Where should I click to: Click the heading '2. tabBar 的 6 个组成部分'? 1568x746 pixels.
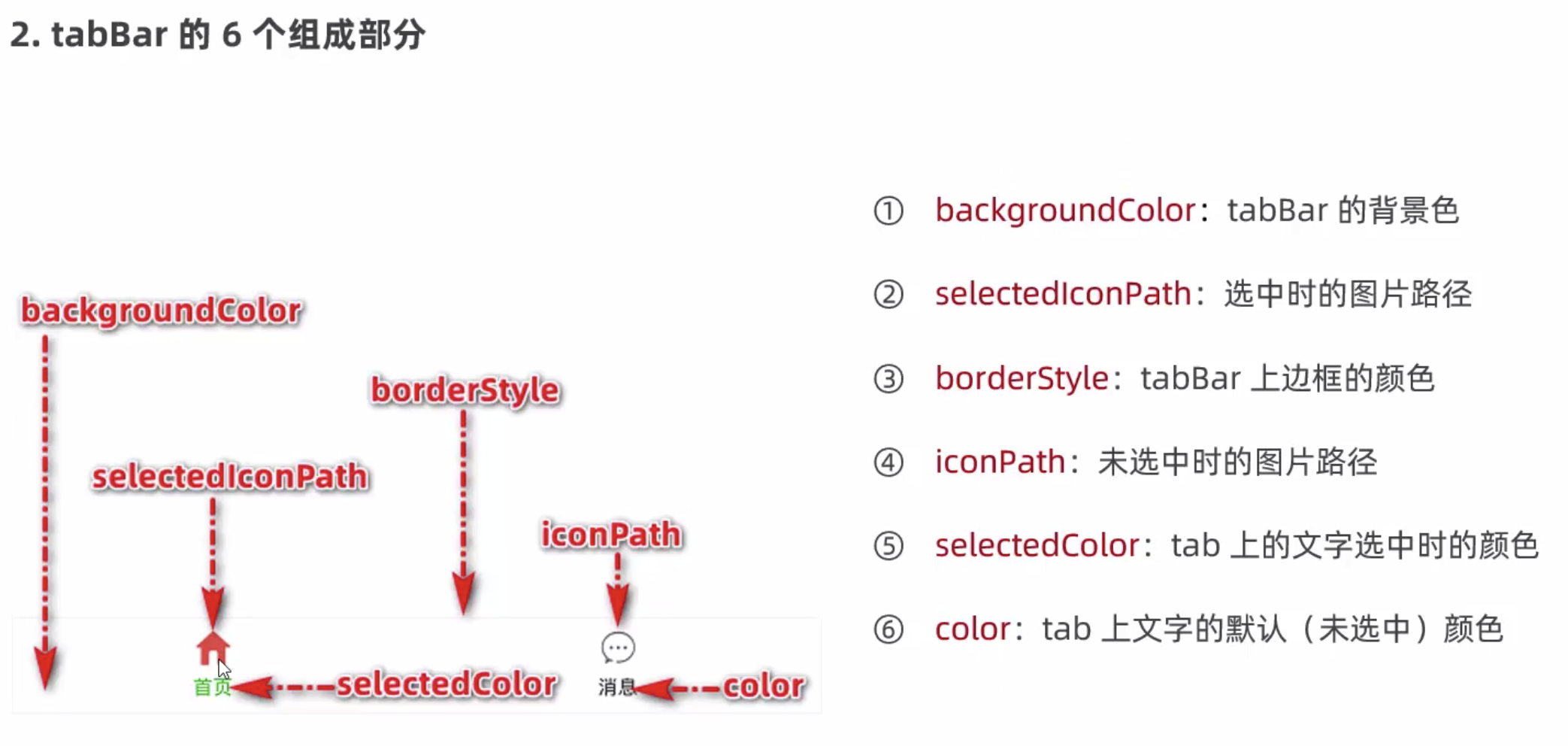[218, 35]
